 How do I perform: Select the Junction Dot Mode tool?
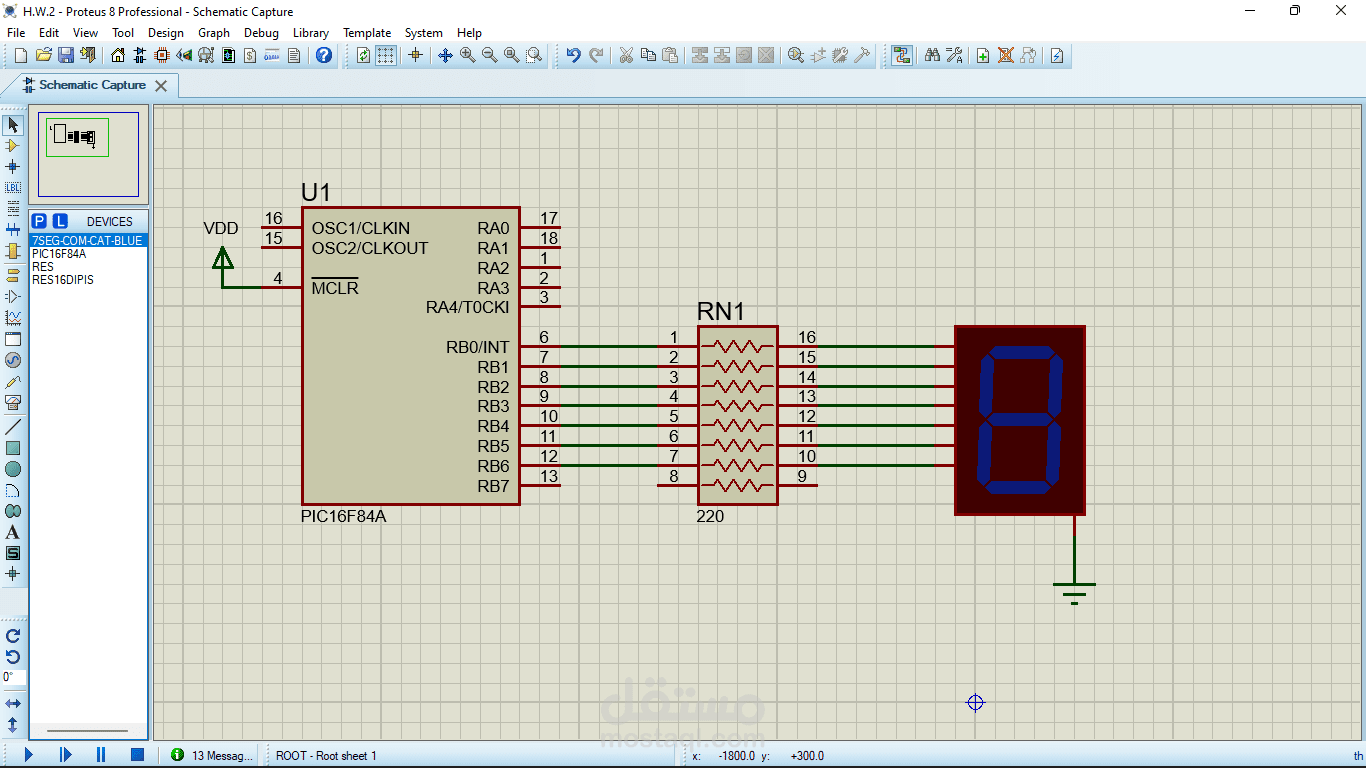(13, 167)
